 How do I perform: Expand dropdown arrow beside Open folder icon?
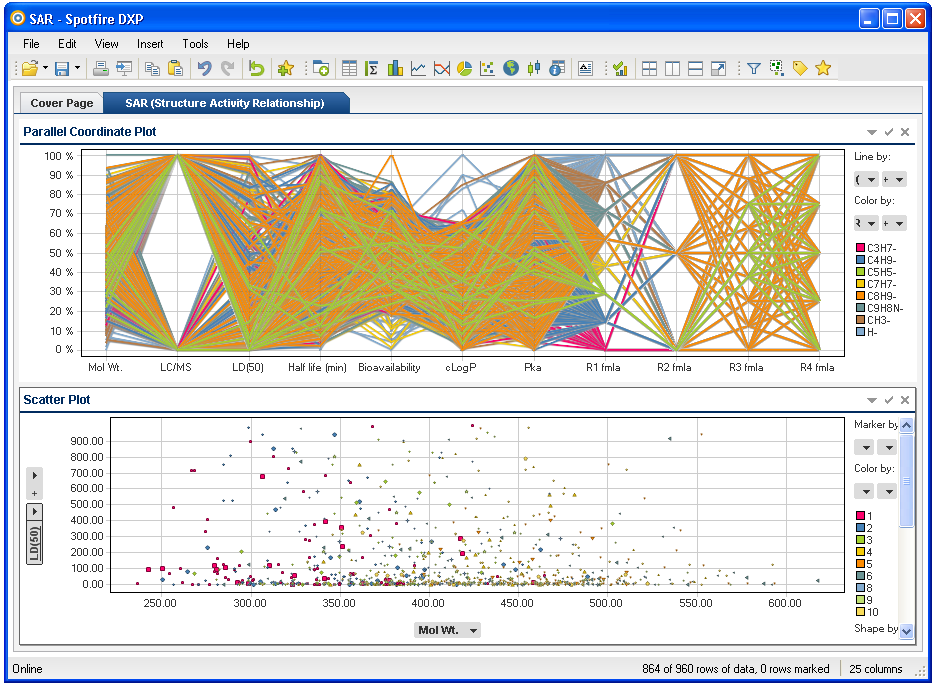[x=45, y=69]
